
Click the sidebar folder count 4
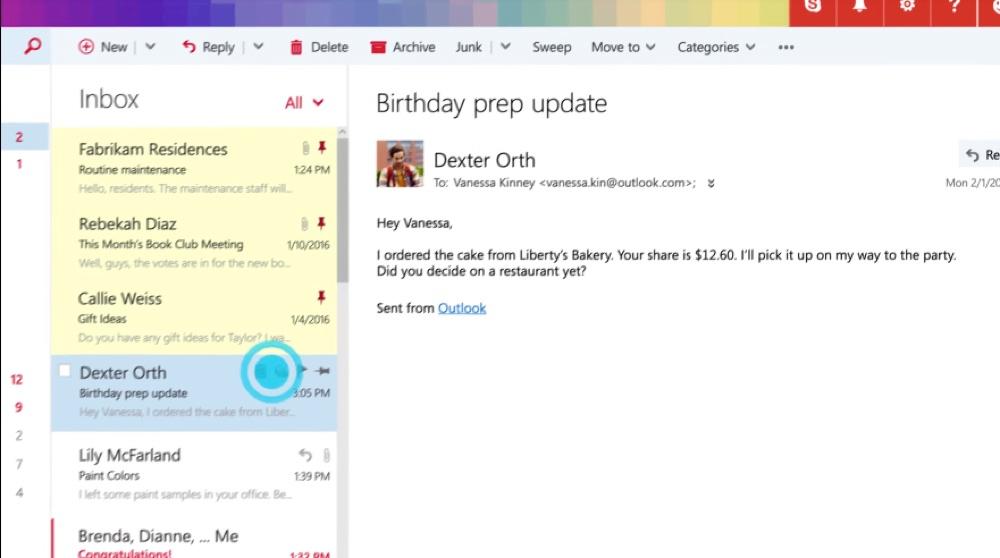tap(19, 492)
